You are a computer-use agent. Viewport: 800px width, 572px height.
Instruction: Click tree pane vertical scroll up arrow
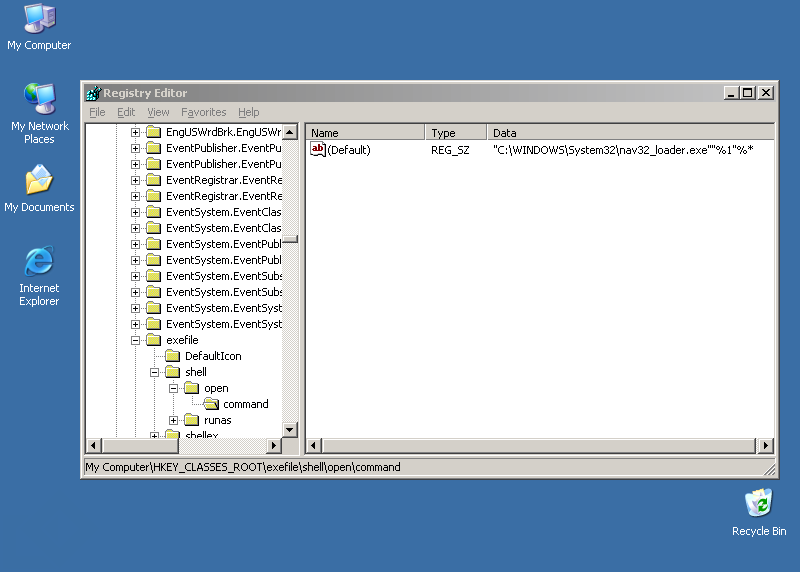(290, 132)
